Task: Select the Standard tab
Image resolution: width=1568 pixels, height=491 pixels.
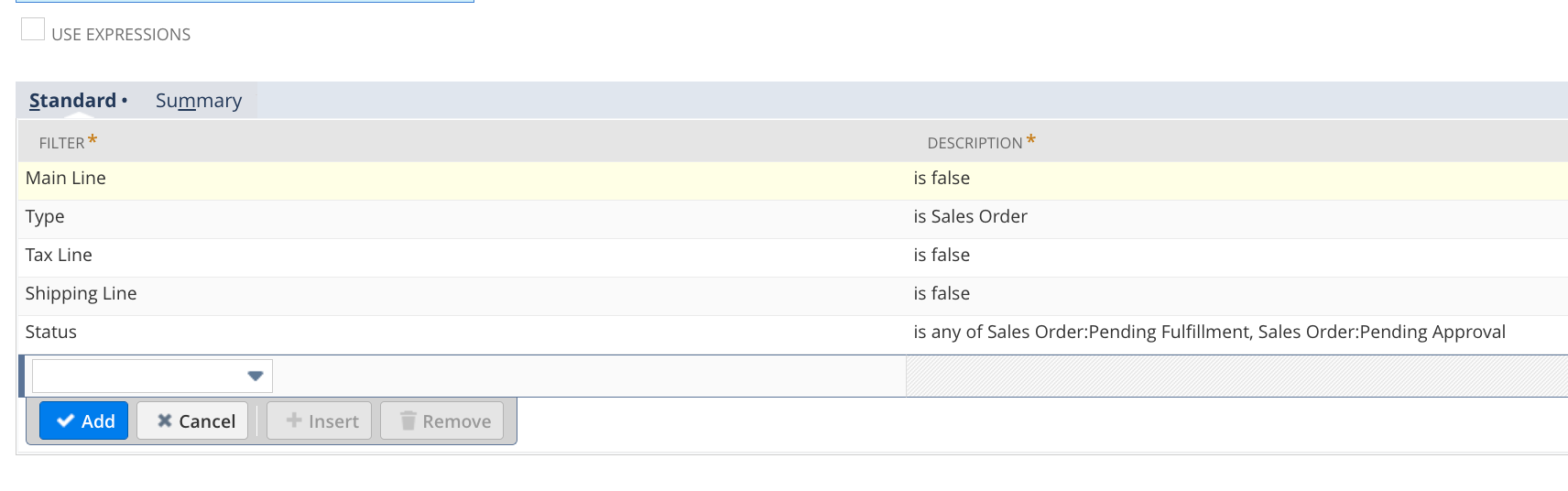Action: 73,101
